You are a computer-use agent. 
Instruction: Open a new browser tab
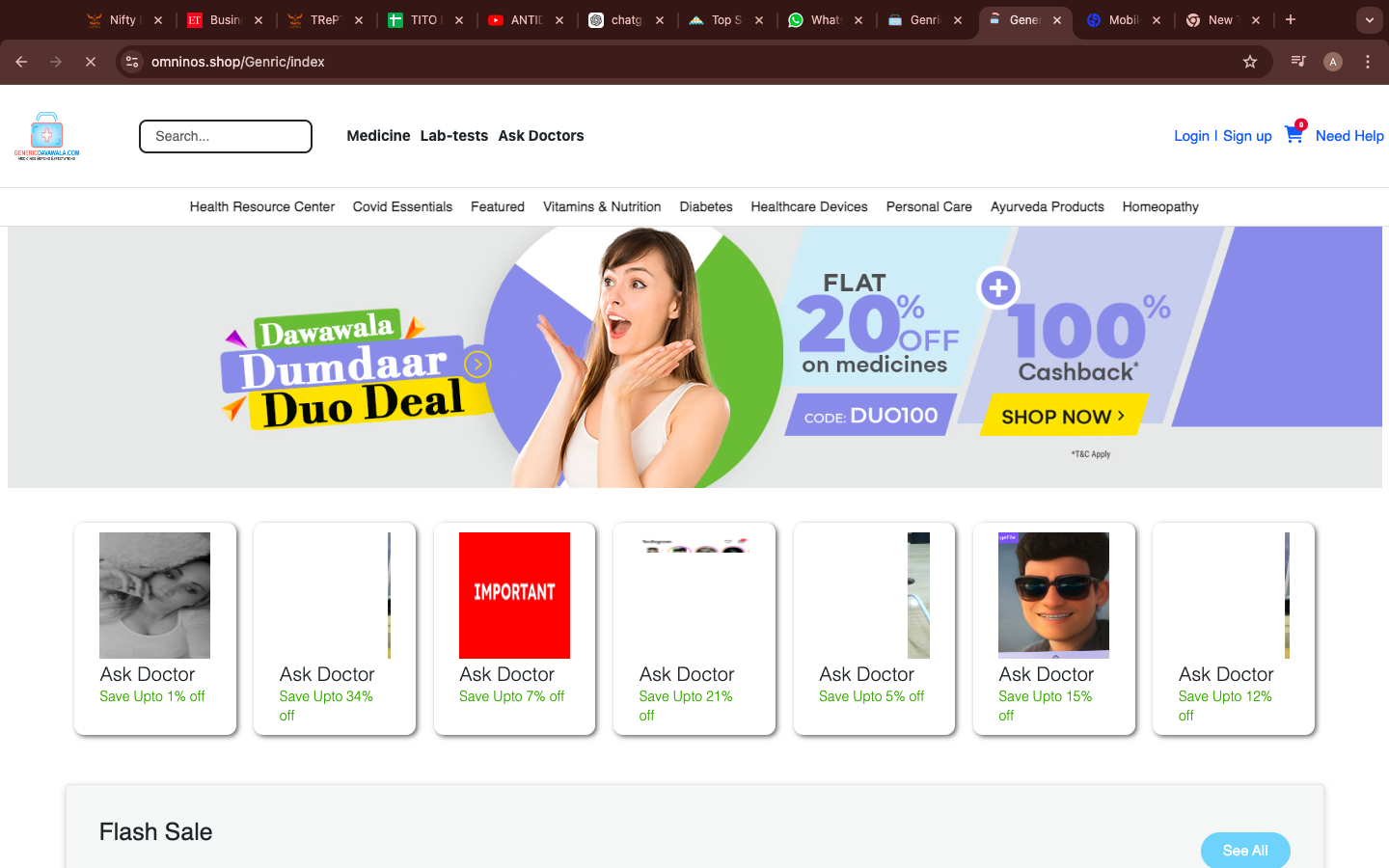[1291, 19]
